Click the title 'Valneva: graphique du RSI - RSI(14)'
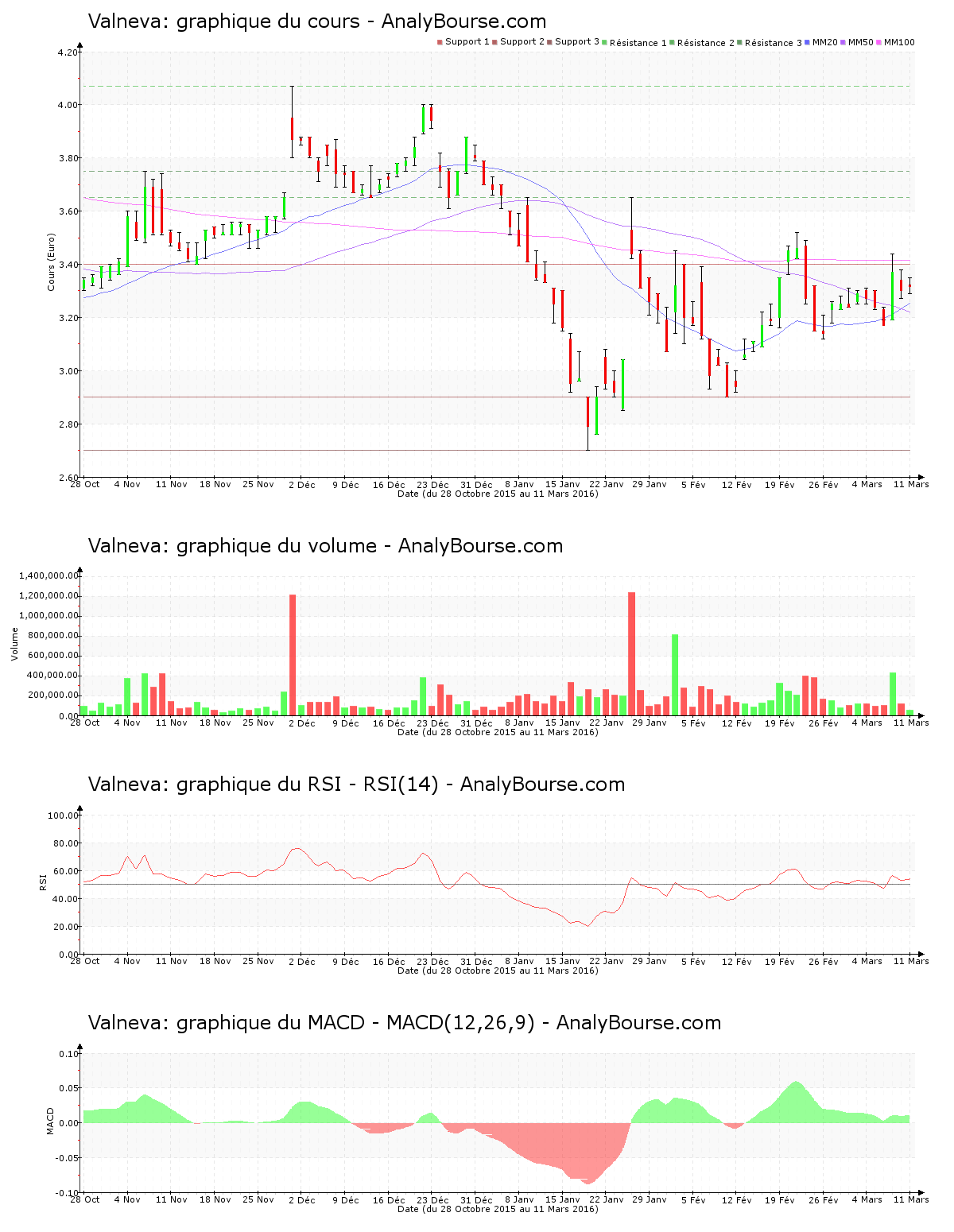The width and height of the screenshot is (954, 1232). (263, 785)
